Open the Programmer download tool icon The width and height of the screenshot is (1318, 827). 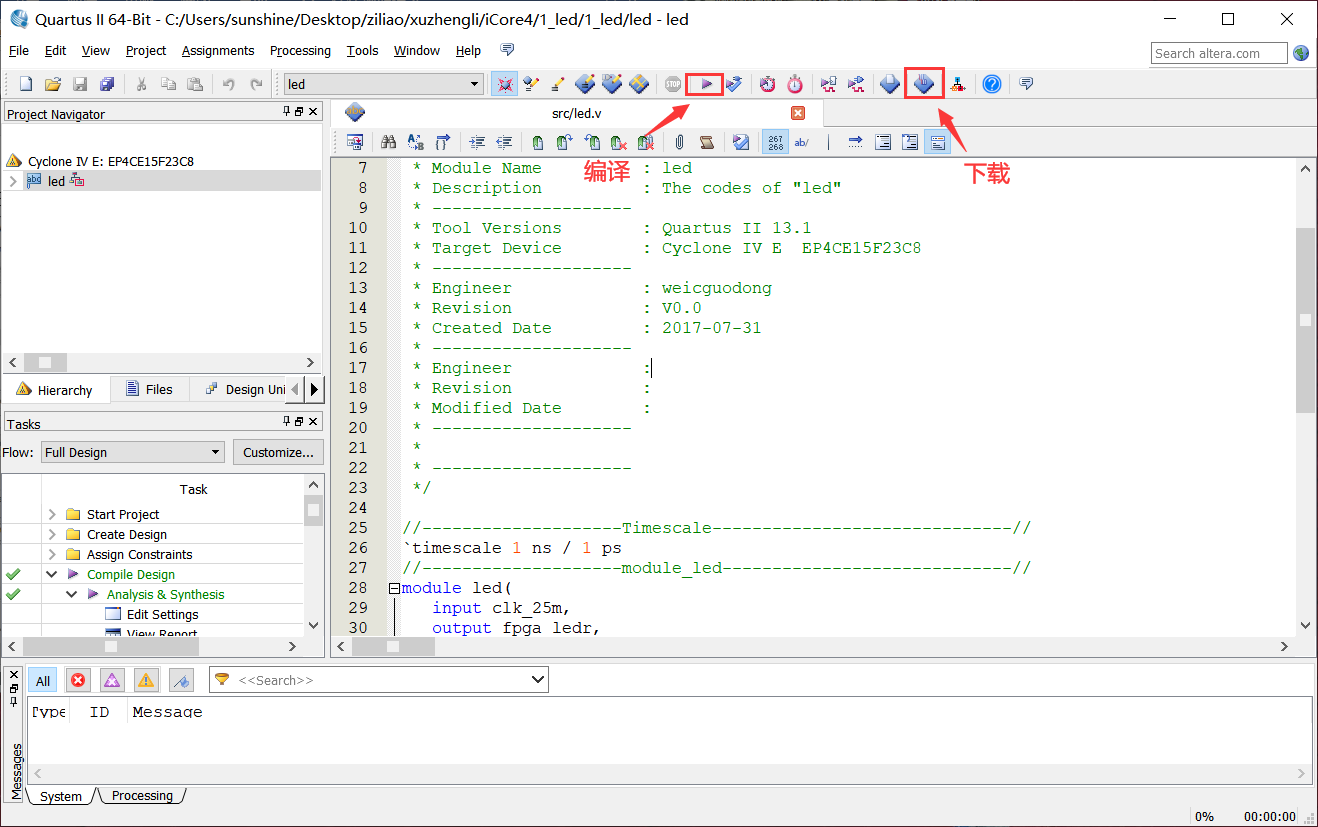coord(924,84)
